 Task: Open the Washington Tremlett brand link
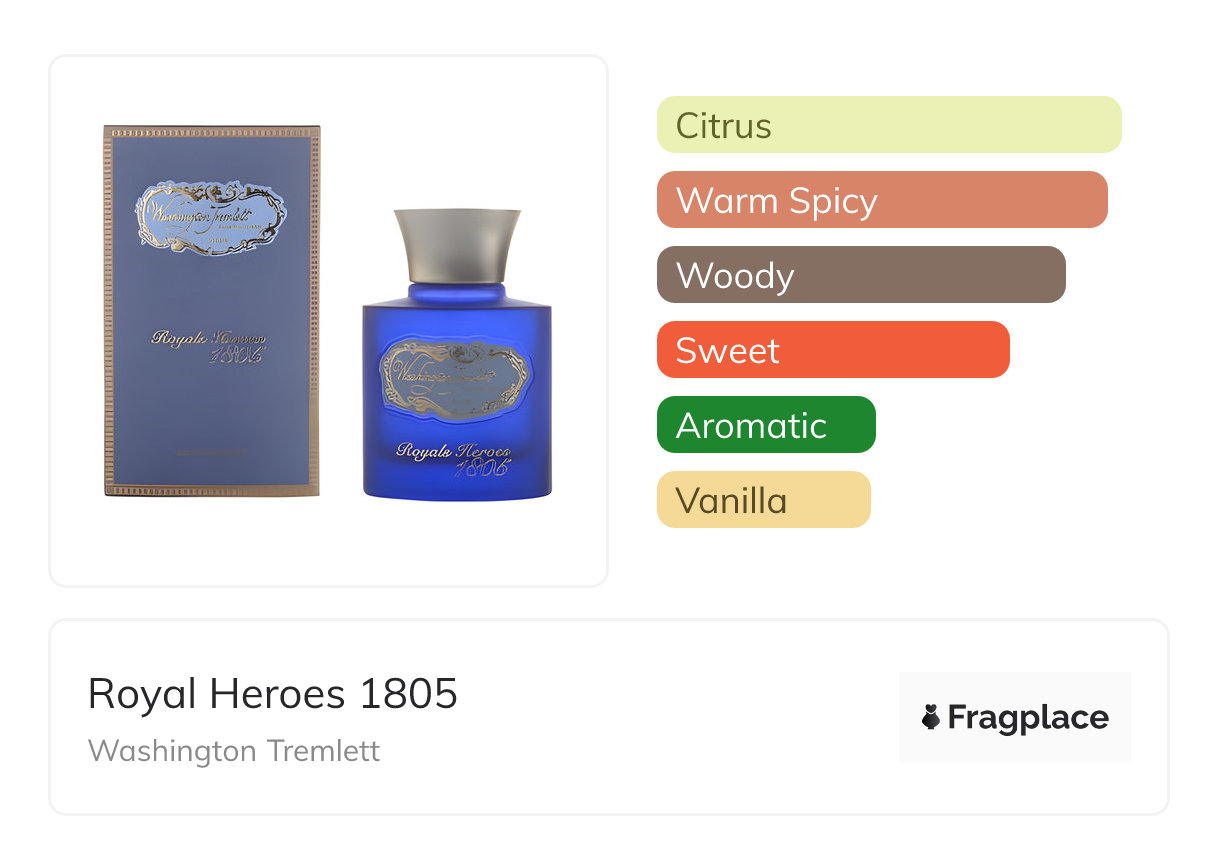(234, 750)
